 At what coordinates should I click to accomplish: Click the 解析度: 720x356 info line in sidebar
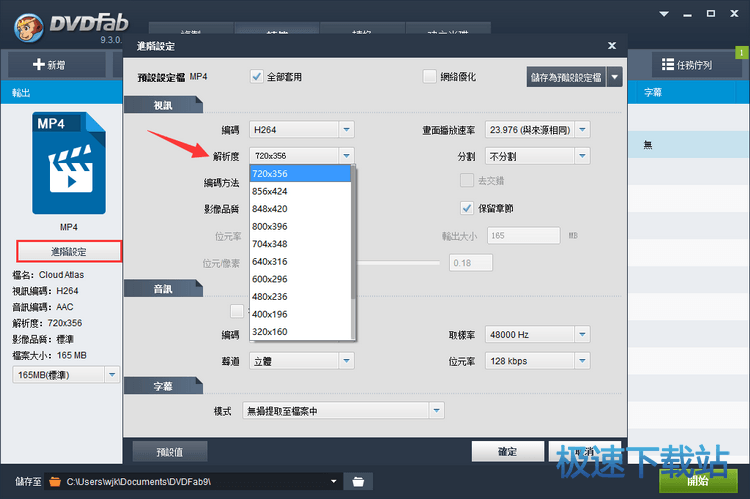(x=47, y=323)
